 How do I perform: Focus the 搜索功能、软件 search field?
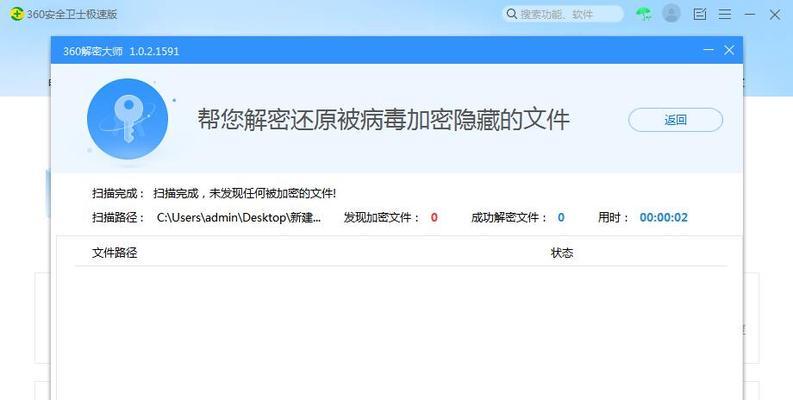tap(563, 14)
